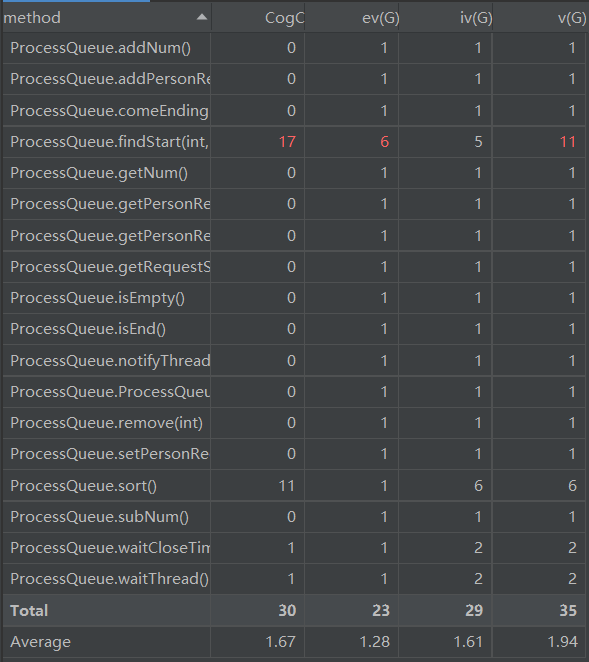
Task: Click the ProcessQueue.waitThread() entry
Action: pyautogui.click(x=109, y=579)
